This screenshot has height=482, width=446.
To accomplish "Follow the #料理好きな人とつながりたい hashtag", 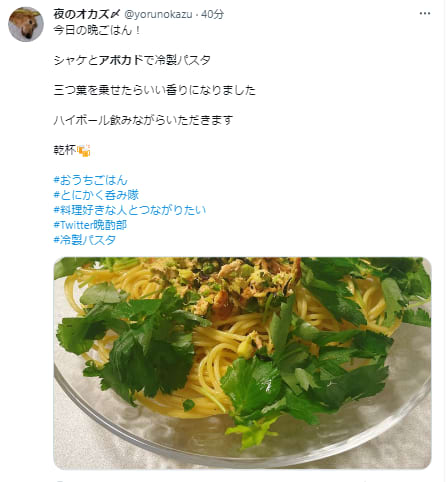I will [130, 210].
